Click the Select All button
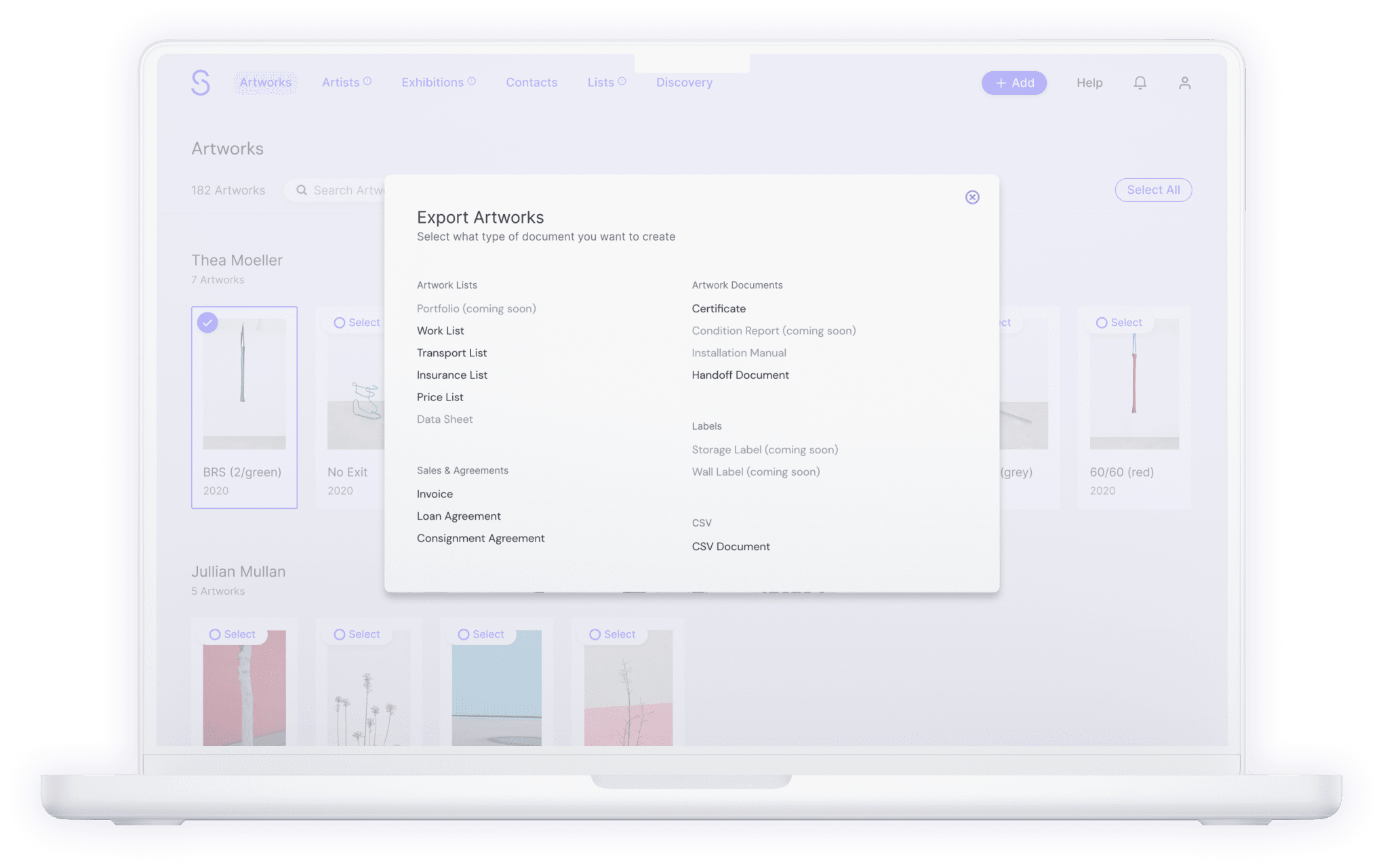This screenshot has width=1383, height=868. tap(1152, 190)
